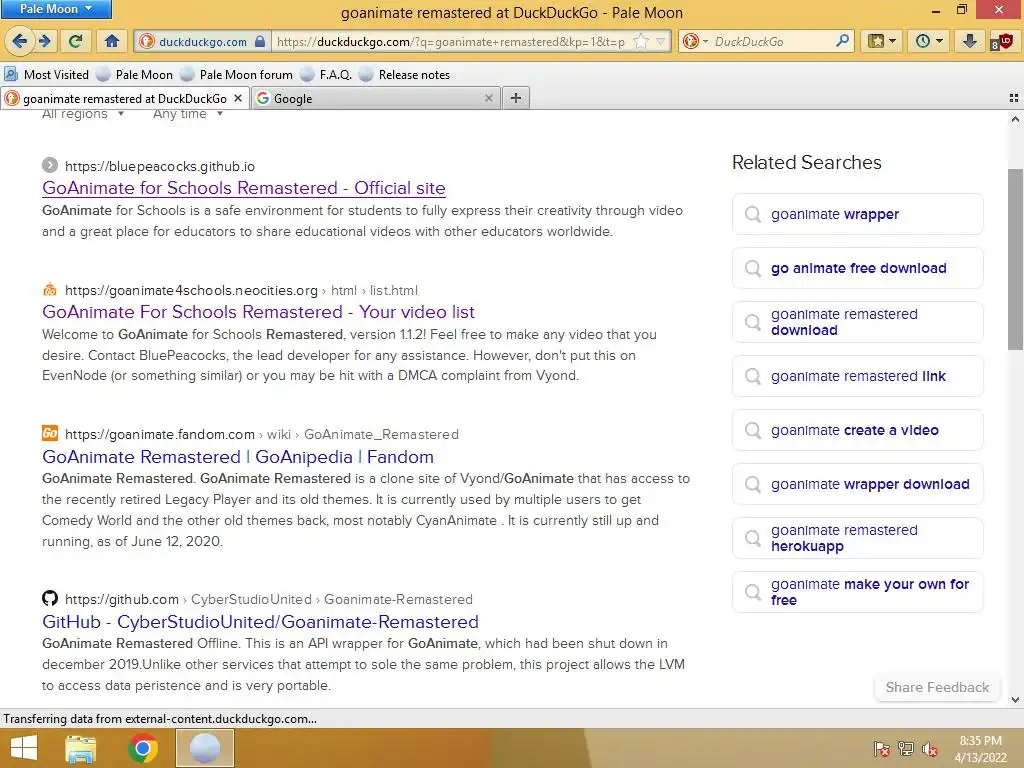The height and width of the screenshot is (768, 1024).
Task: Open the Pale Moon bookmark
Action: (x=135, y=74)
